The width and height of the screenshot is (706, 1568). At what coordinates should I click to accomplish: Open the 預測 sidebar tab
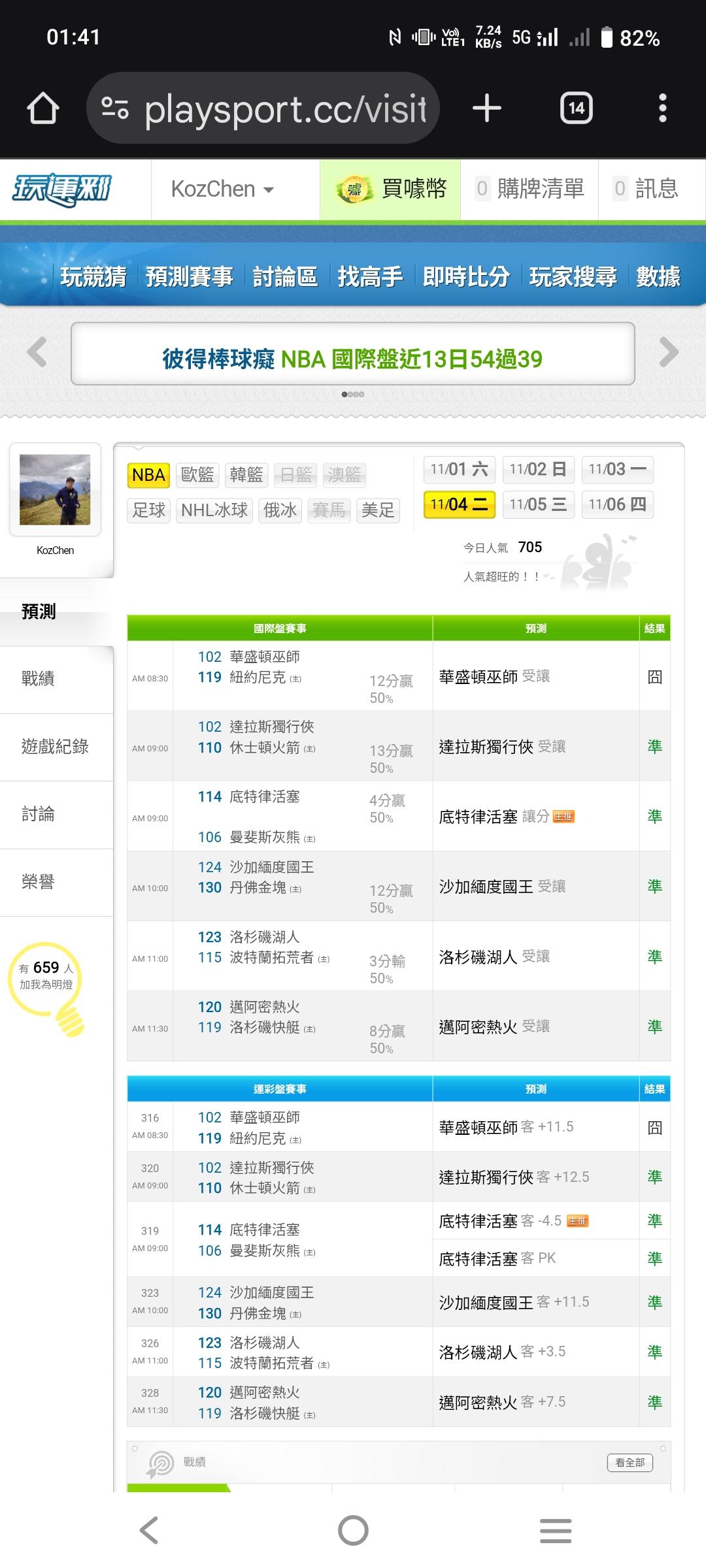coord(57,612)
